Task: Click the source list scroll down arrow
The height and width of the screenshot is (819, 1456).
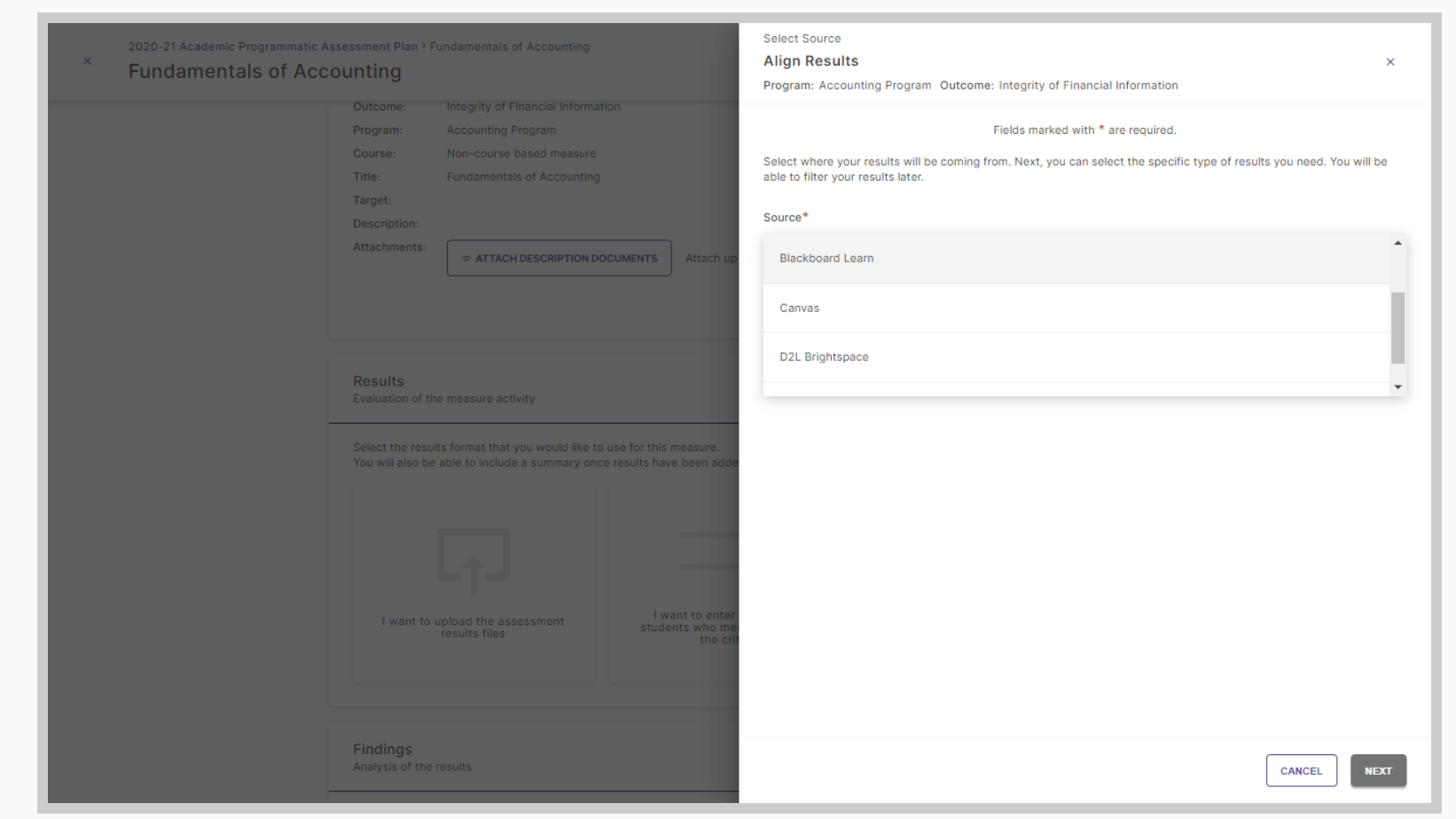Action: pyautogui.click(x=1397, y=387)
